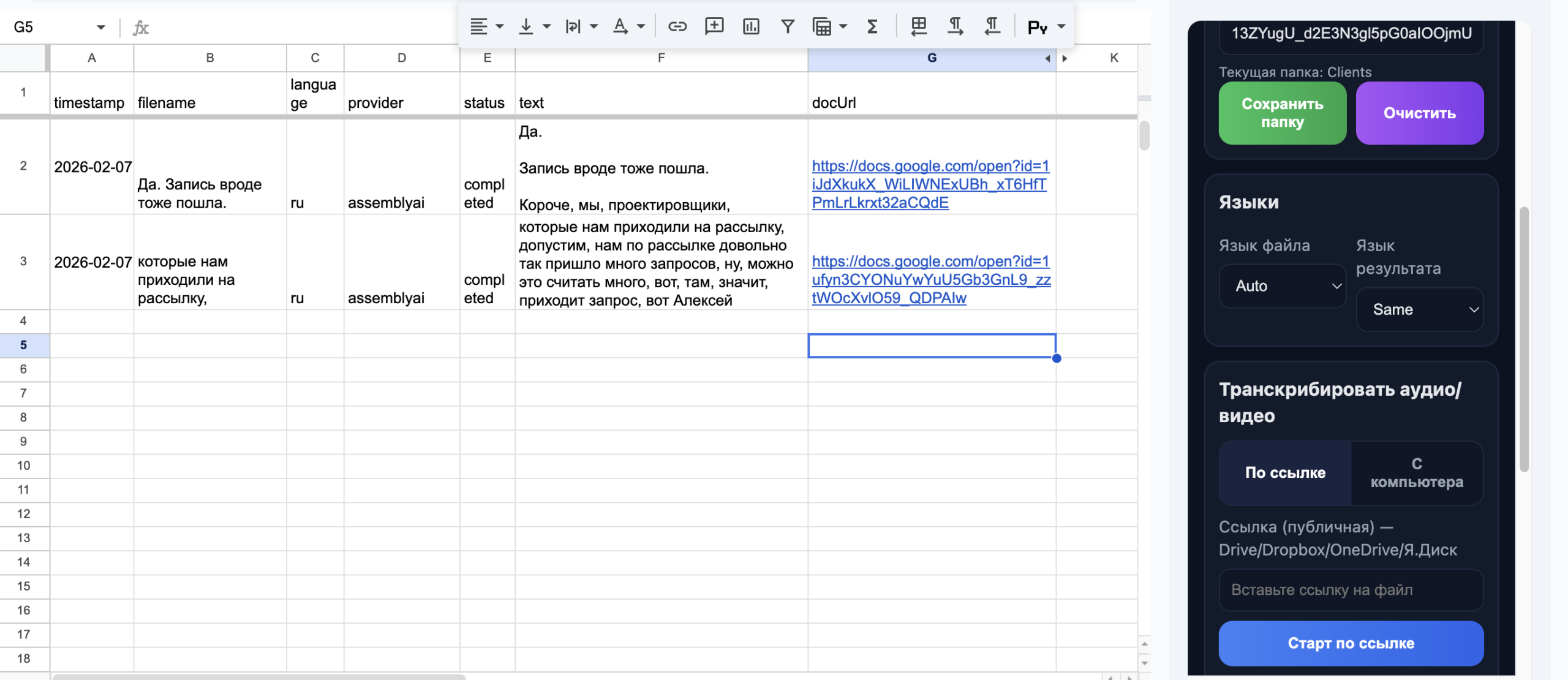The image size is (1568, 680).
Task: Open filter views table icon
Action: click(822, 26)
